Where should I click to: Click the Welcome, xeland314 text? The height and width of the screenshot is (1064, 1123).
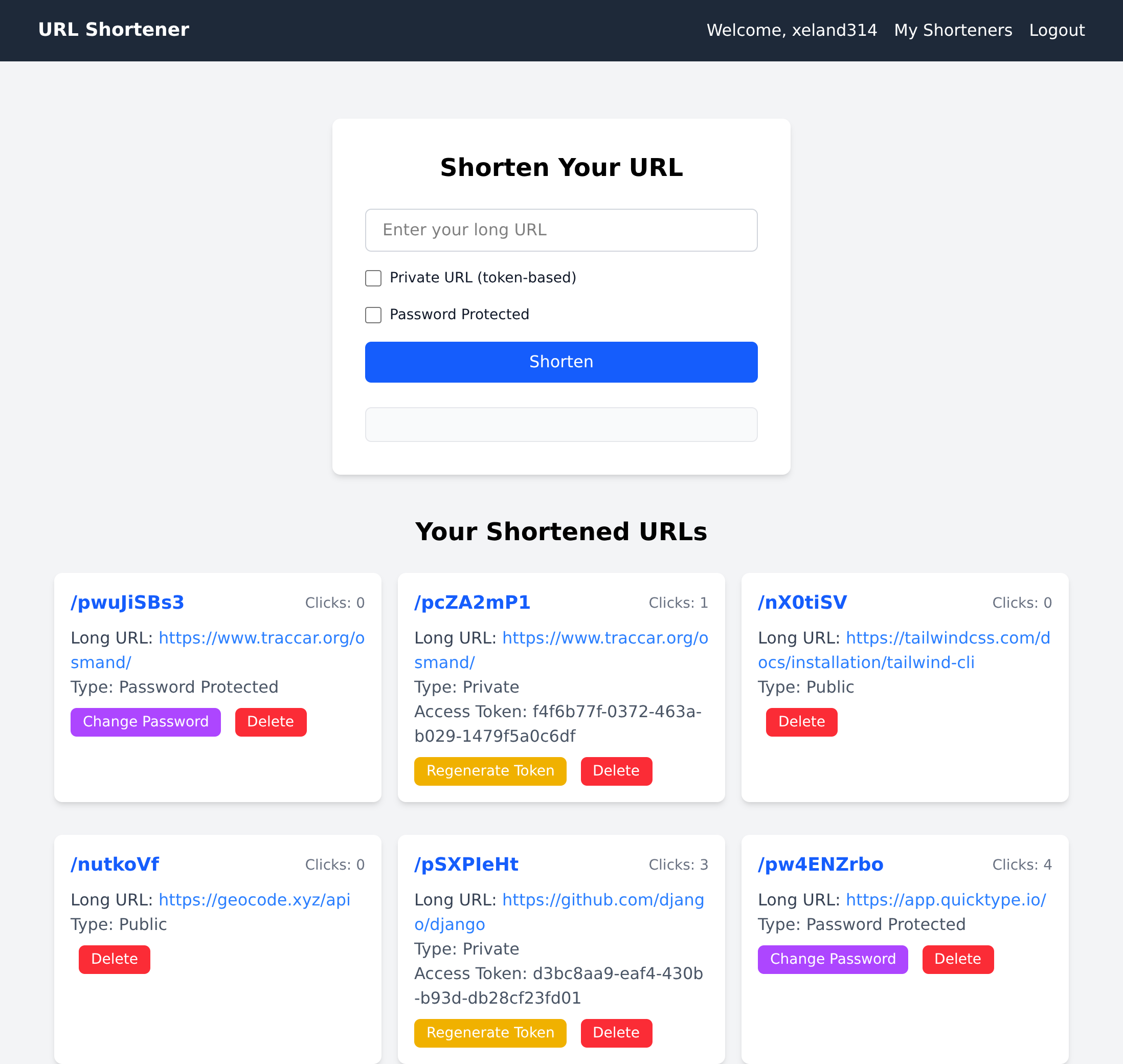(x=792, y=30)
